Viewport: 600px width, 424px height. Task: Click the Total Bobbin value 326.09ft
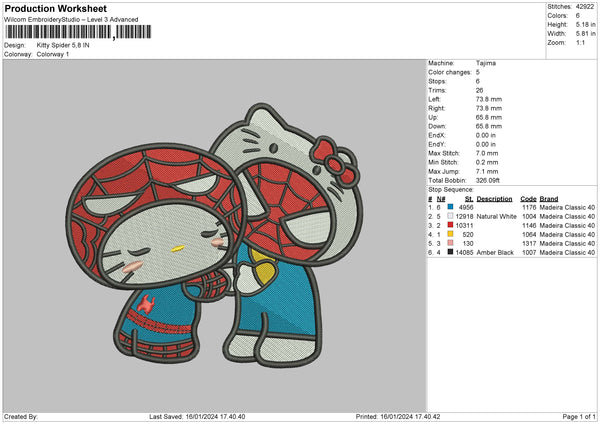pos(488,180)
